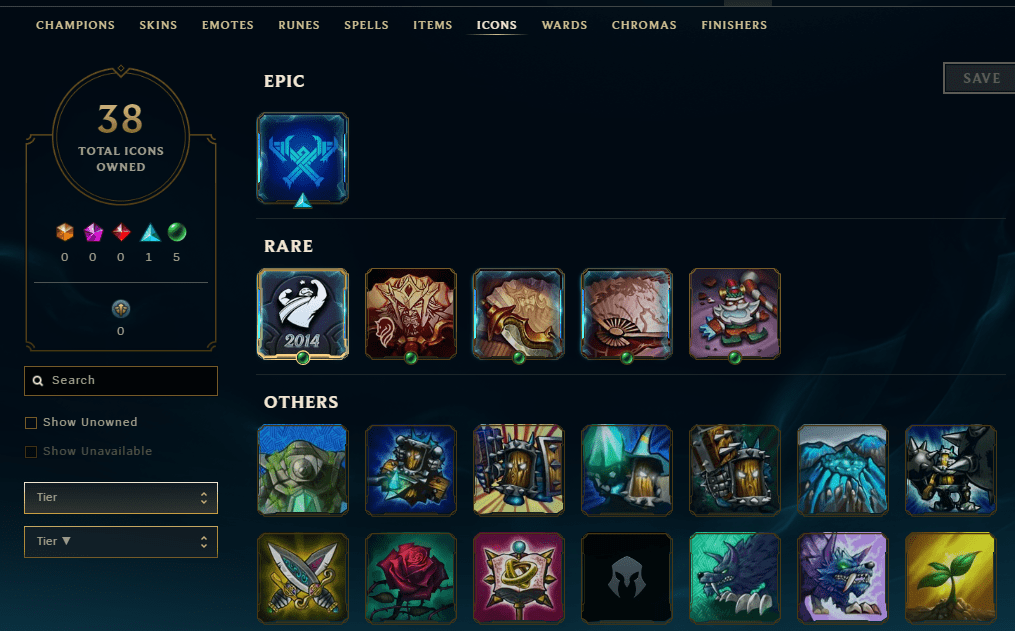Select the blue Epic crossed-swords icon
The height and width of the screenshot is (631, 1015).
click(x=302, y=158)
